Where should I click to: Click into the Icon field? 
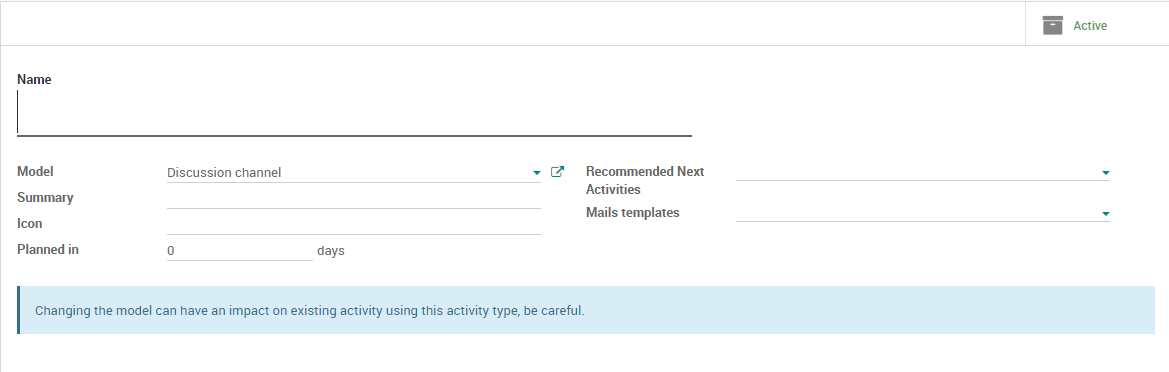(353, 224)
